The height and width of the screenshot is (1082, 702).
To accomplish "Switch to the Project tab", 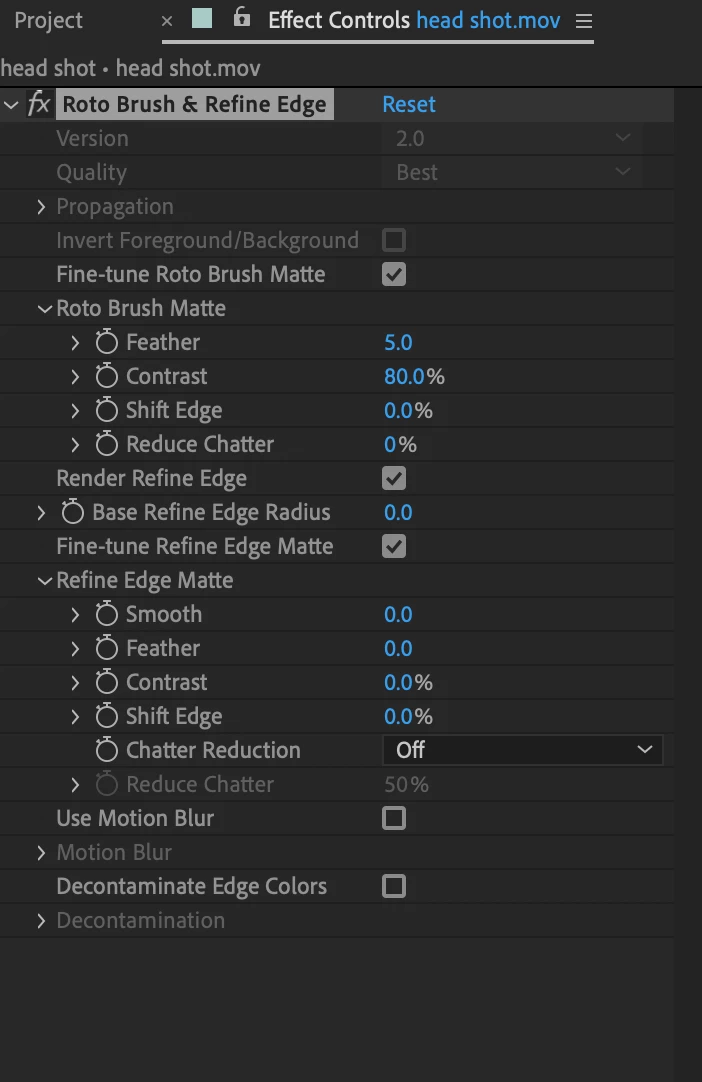I will click(x=48, y=20).
